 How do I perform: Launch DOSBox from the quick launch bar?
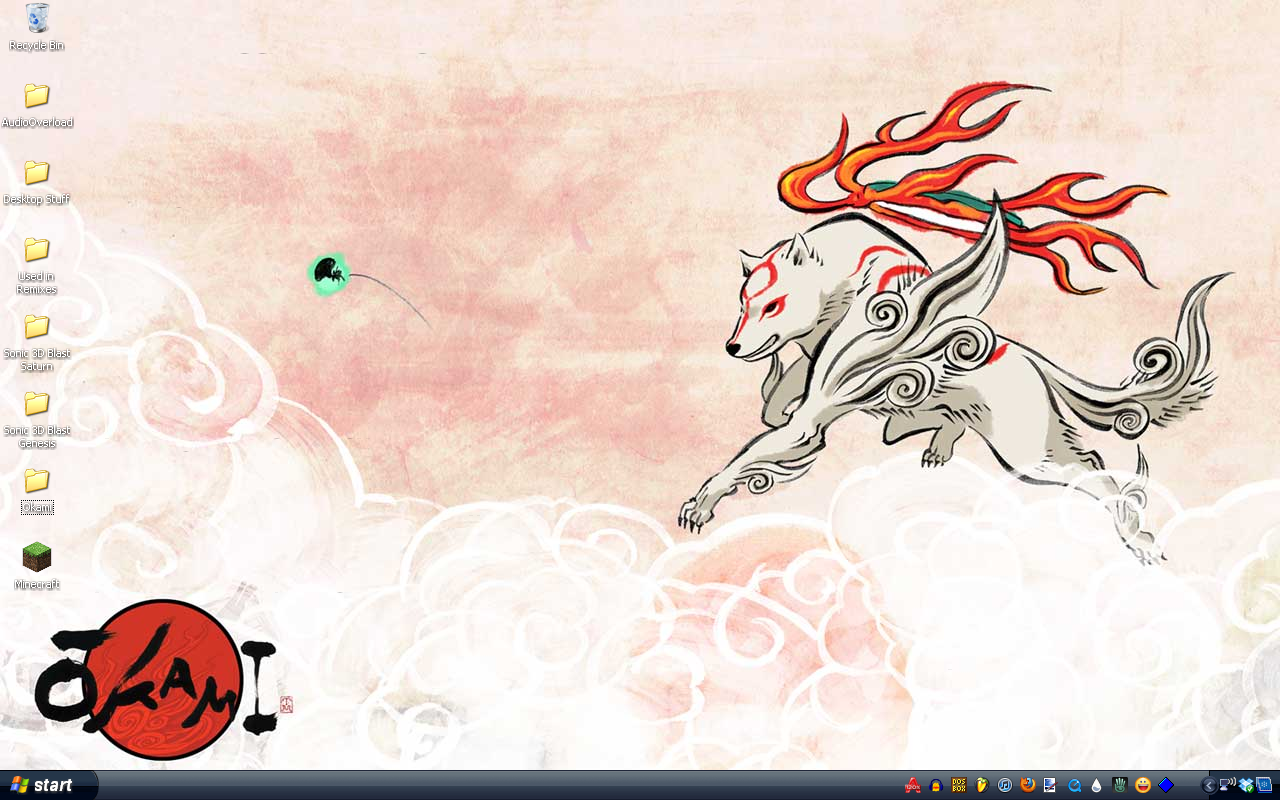(x=959, y=785)
